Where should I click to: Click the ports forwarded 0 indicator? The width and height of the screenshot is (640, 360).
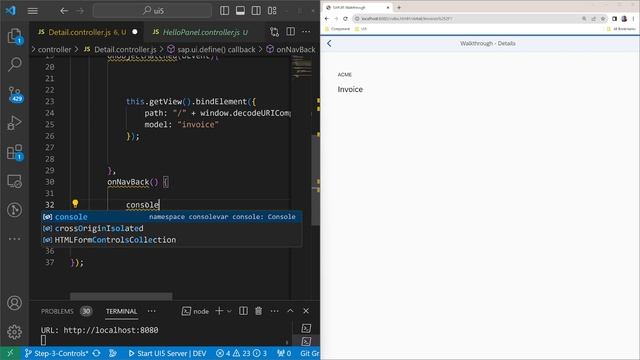284,353
